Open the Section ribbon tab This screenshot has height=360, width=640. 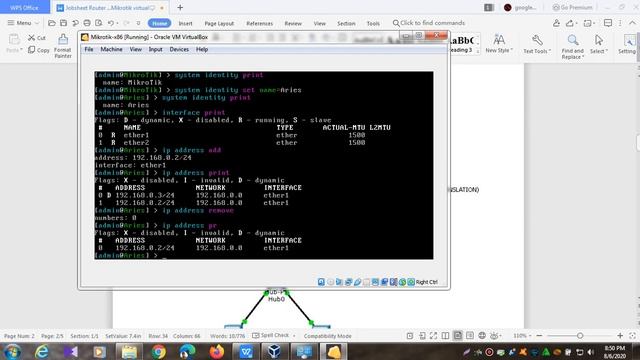click(346, 24)
